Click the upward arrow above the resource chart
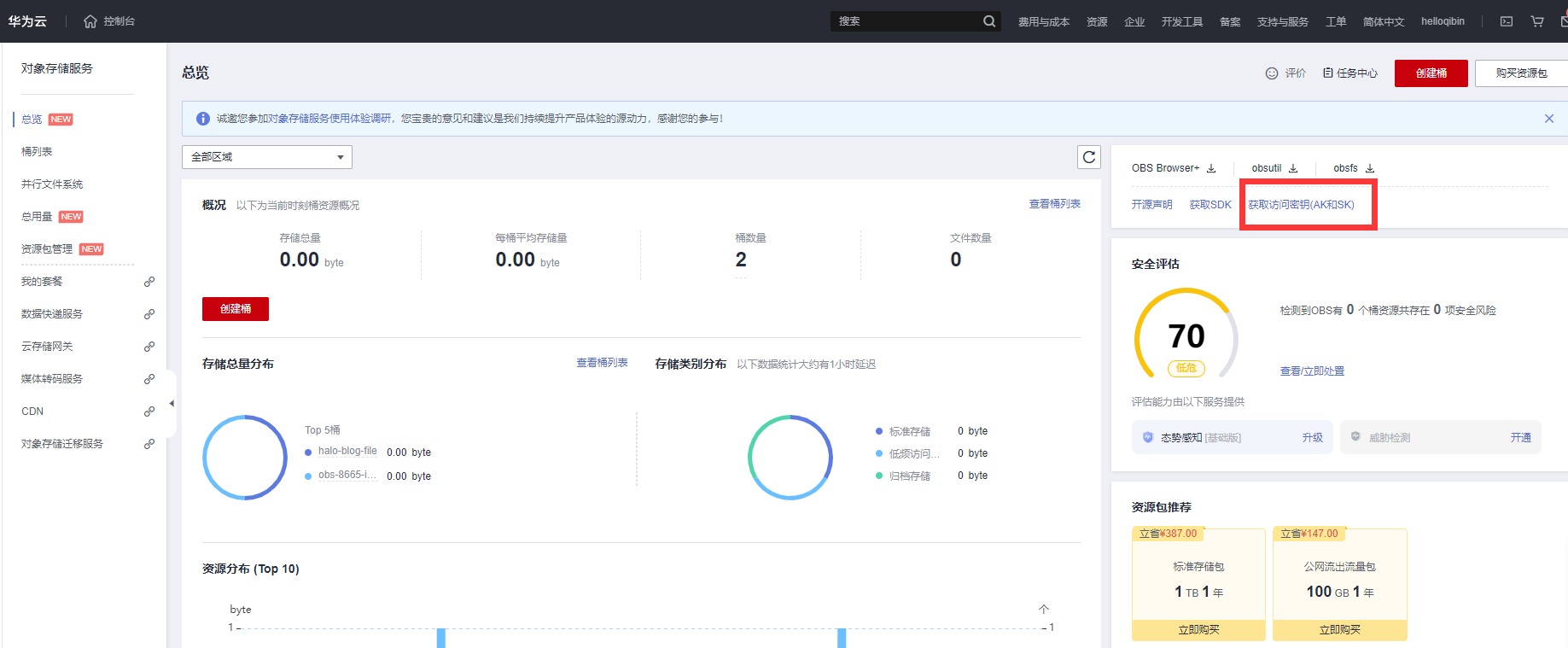This screenshot has height=648, width=1568. (x=1044, y=609)
